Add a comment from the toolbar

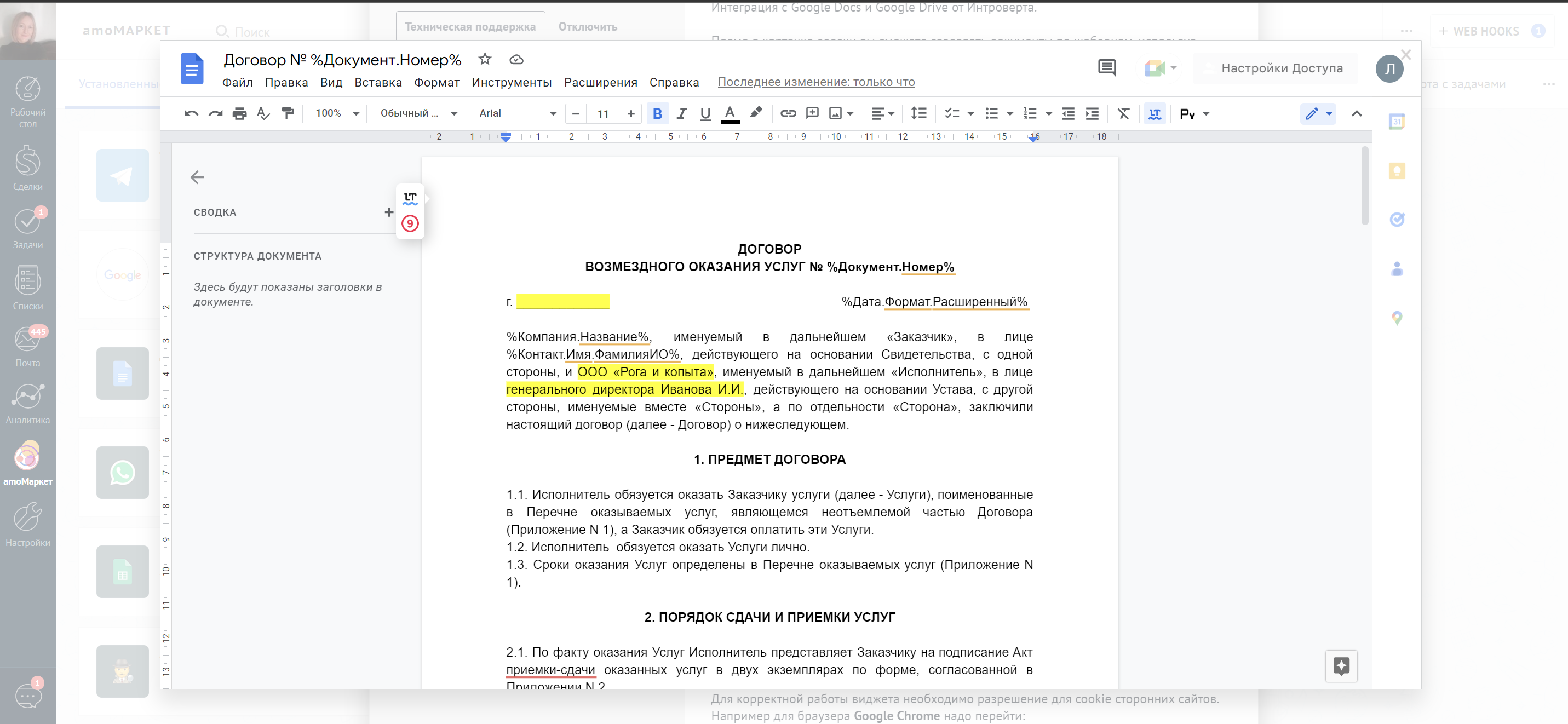click(x=813, y=114)
